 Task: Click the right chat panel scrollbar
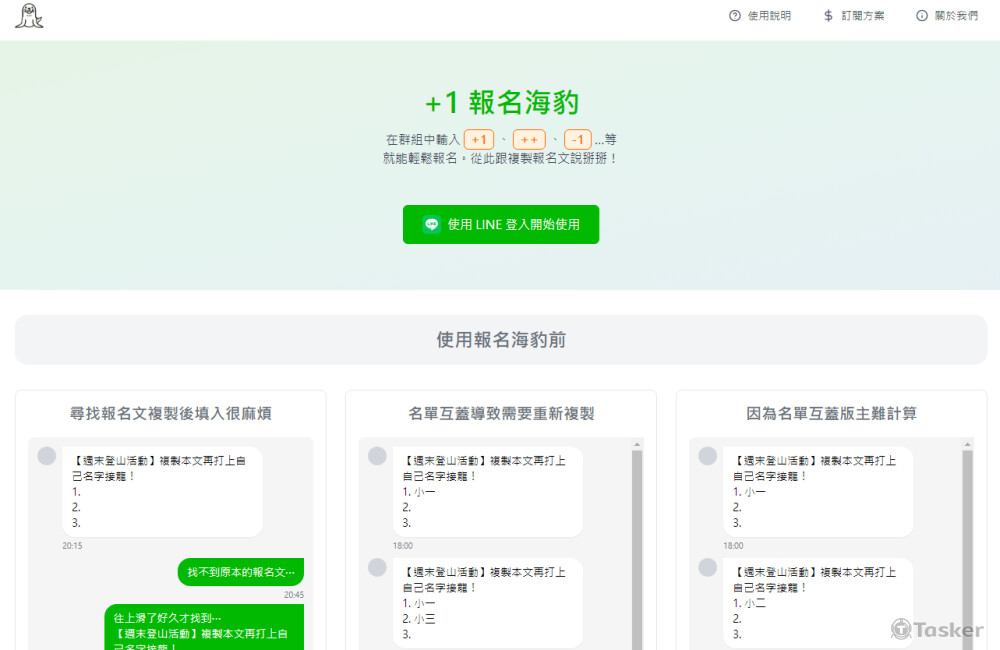(967, 540)
